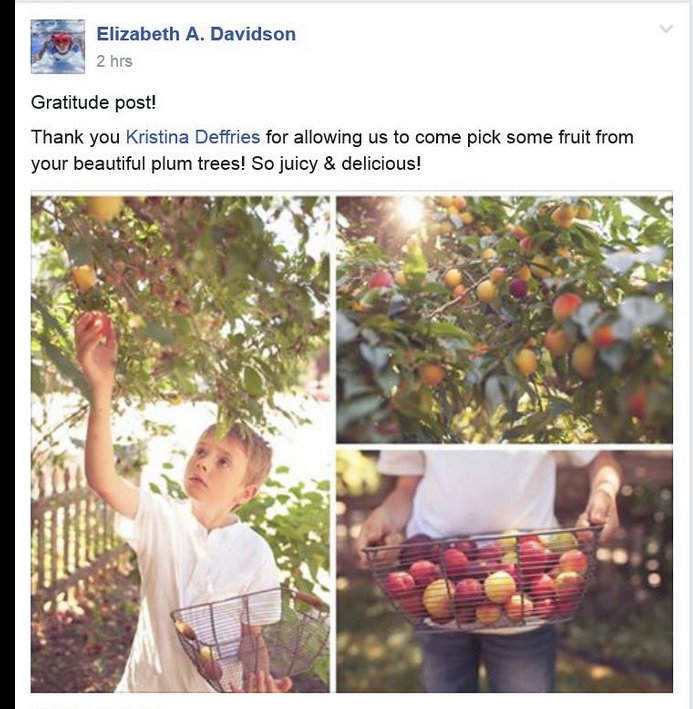Viewport: 693px width, 709px height.
Task: Visit the tagged Kristina Deffries profile
Action: (x=193, y=137)
